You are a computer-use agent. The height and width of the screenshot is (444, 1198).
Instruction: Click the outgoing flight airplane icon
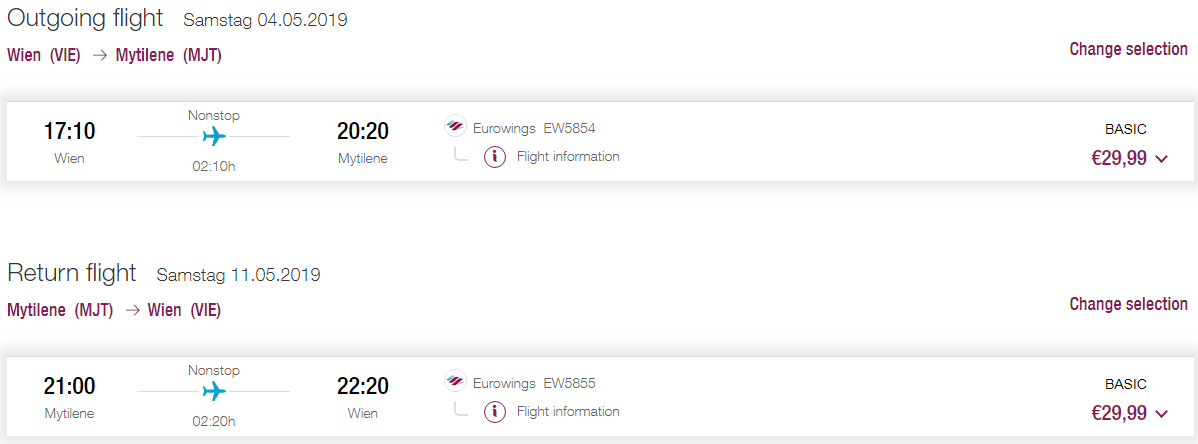pos(214,137)
